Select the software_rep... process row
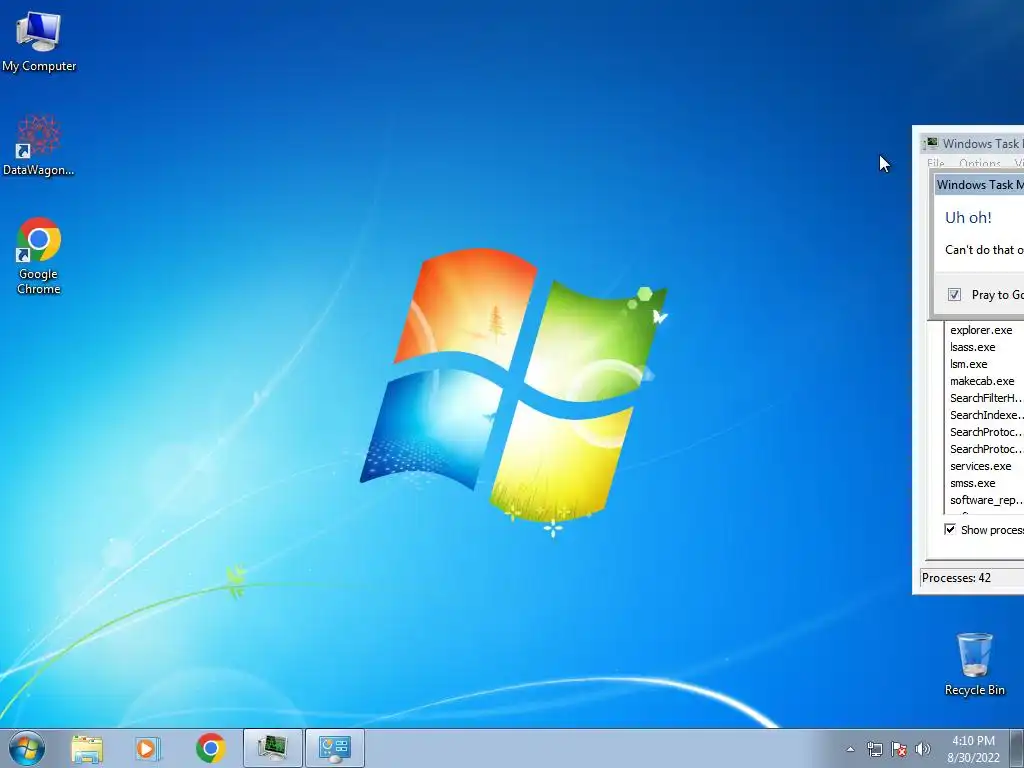The height and width of the screenshot is (768, 1024). coord(985,500)
